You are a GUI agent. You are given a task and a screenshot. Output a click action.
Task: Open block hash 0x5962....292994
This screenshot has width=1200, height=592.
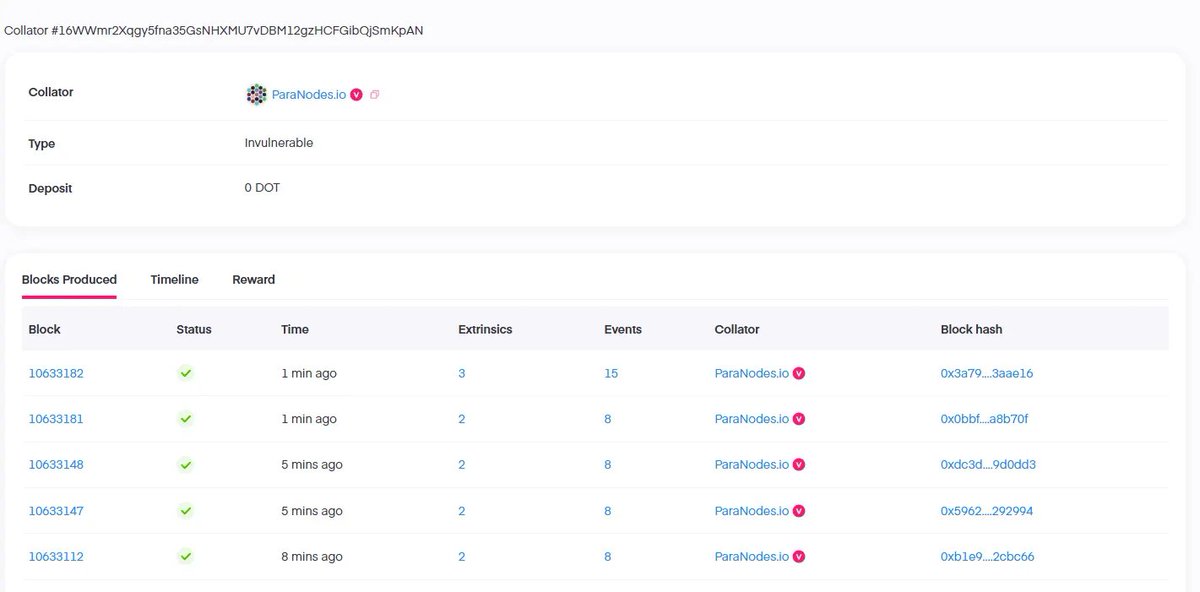coord(987,511)
